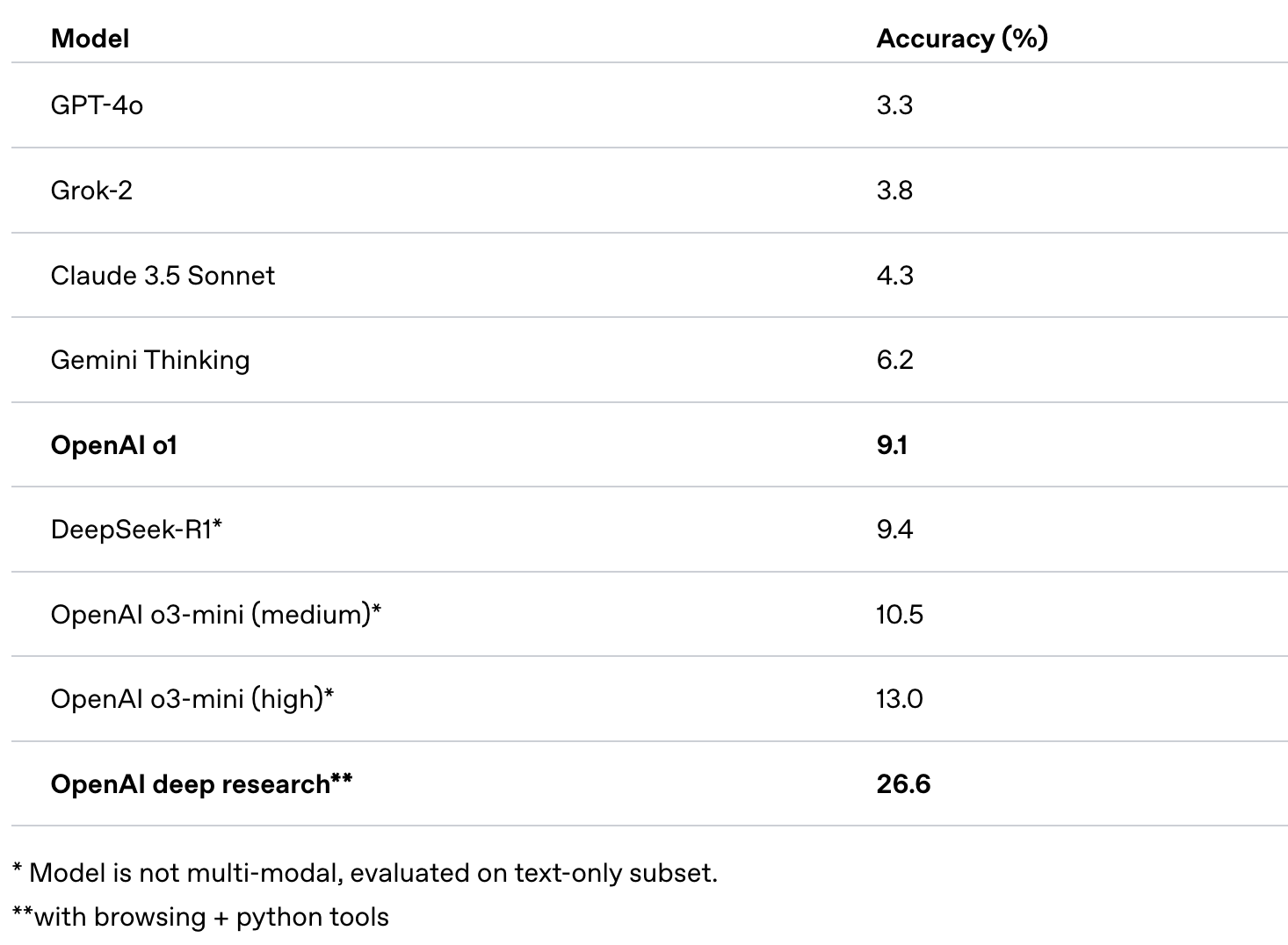The image size is (1288, 945).
Task: Select the 10.5 accuracy value
Action: click(900, 614)
